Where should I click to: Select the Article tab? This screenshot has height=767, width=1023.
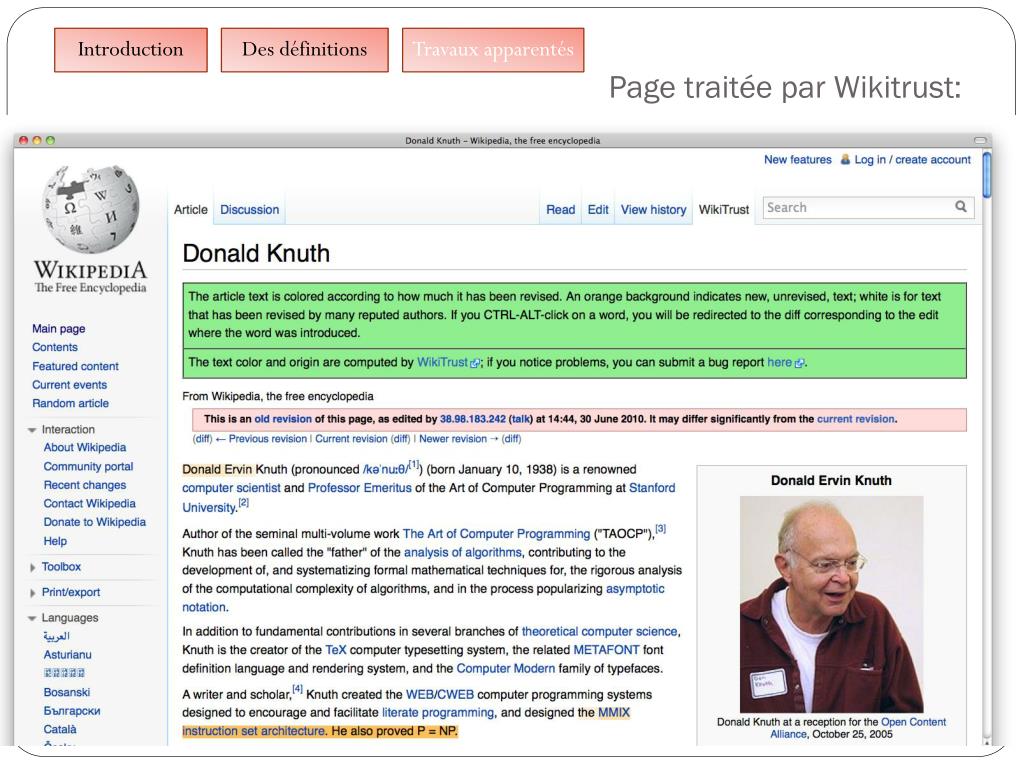tap(191, 209)
